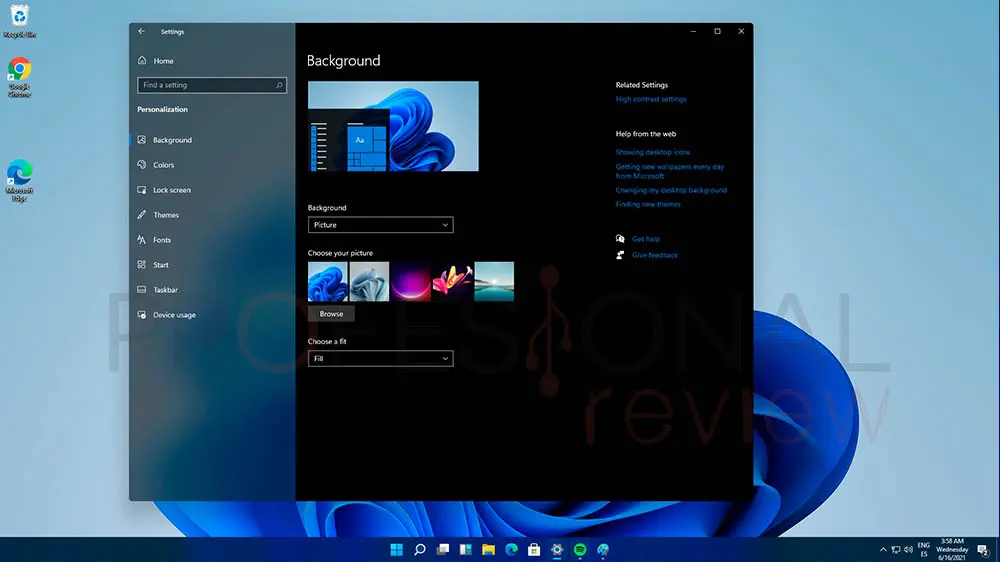Click the Background picture icon in sidebar
Screen dimensions: 1000x562
(142, 140)
